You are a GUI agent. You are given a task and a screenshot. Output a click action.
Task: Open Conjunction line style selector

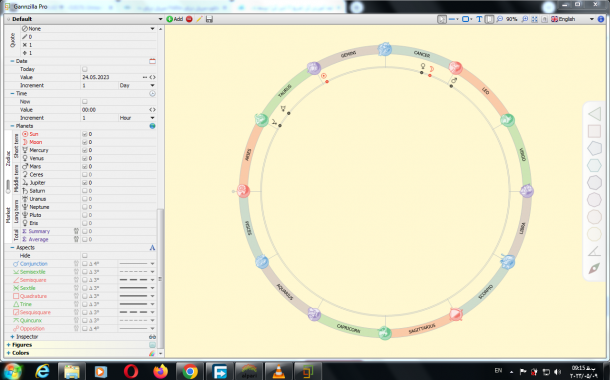pyautogui.click(x=137, y=264)
